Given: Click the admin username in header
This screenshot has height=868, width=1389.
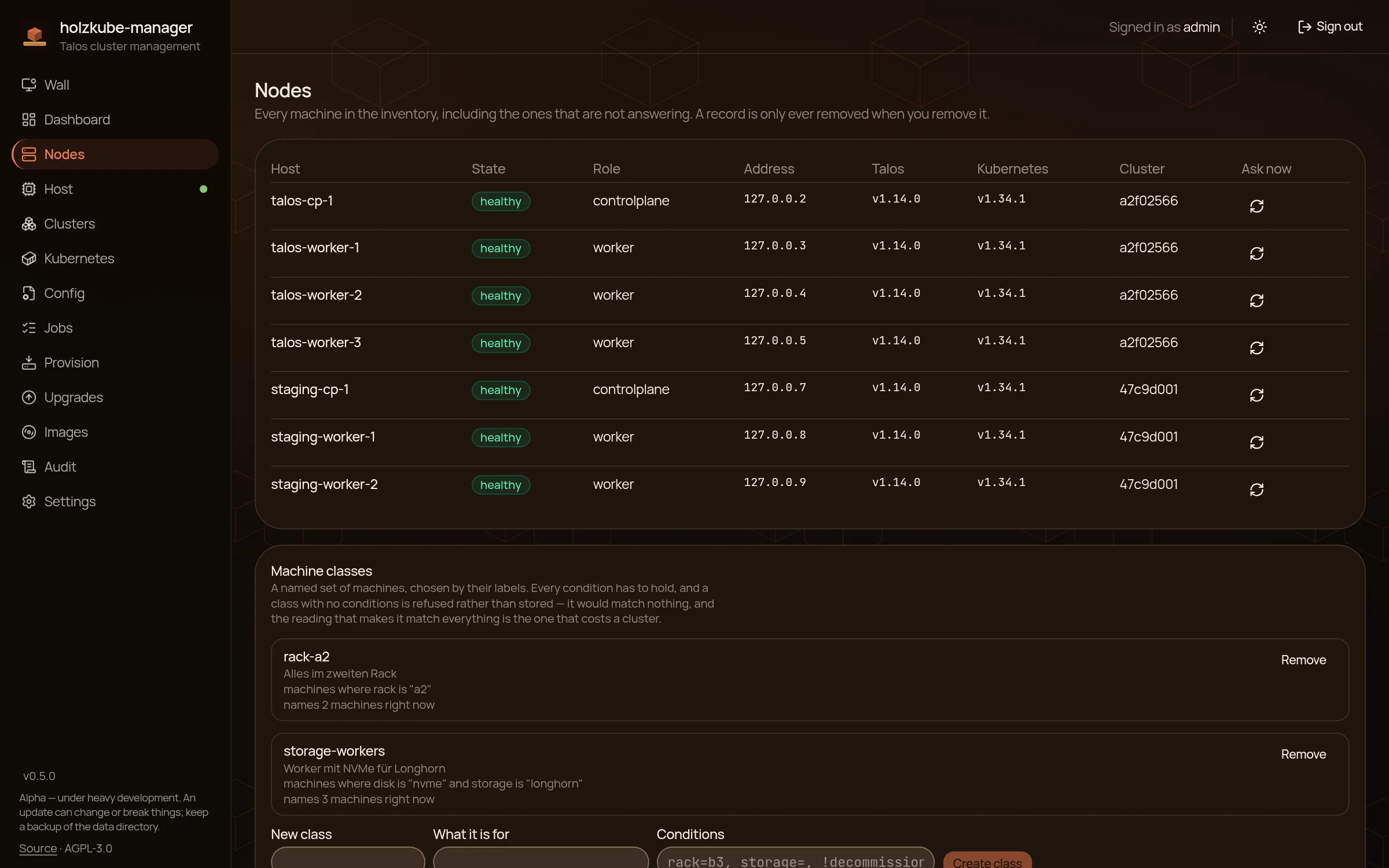Looking at the screenshot, I should click(x=1201, y=27).
